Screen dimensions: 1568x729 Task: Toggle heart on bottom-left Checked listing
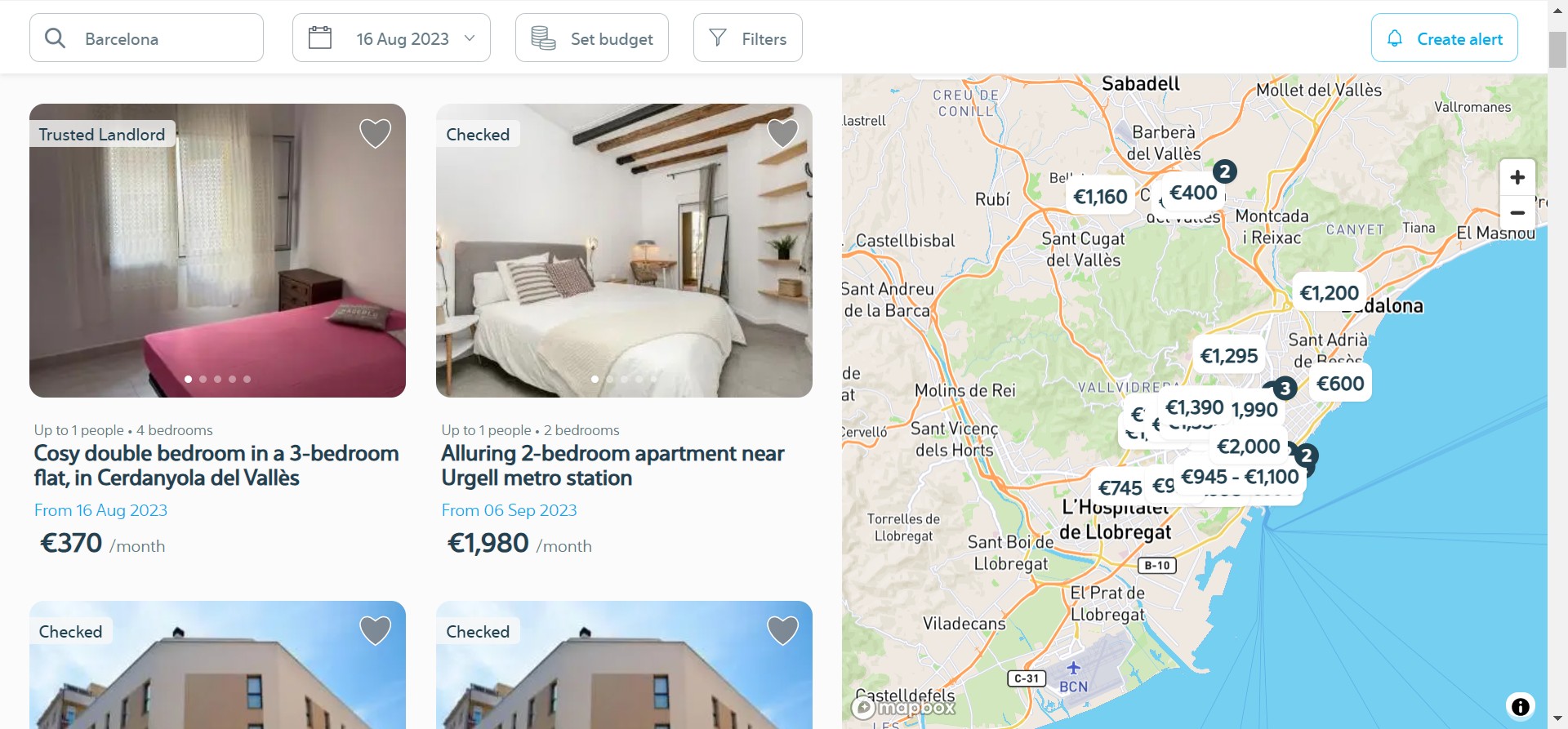click(x=376, y=630)
